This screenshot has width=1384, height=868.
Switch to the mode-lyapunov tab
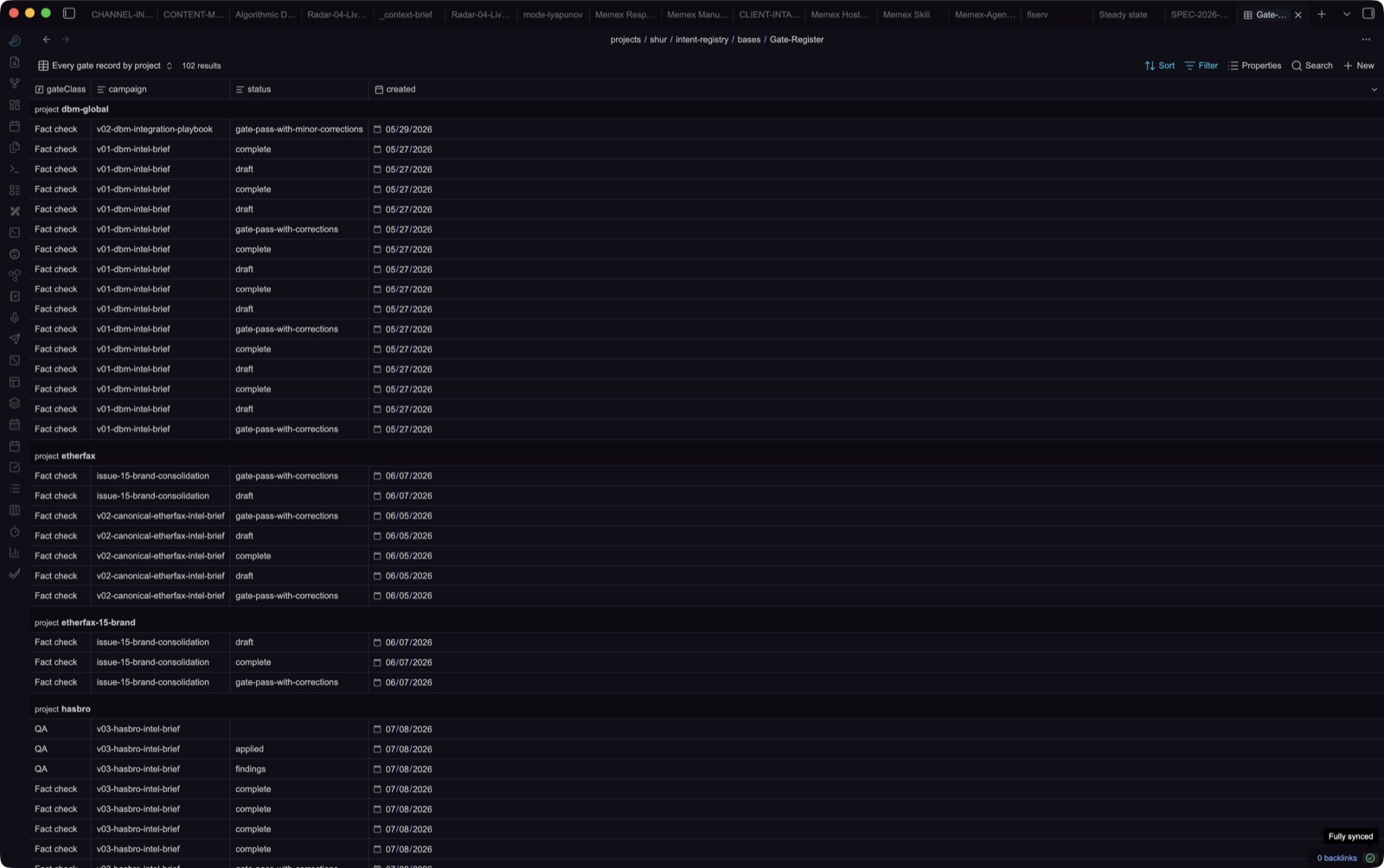click(553, 15)
